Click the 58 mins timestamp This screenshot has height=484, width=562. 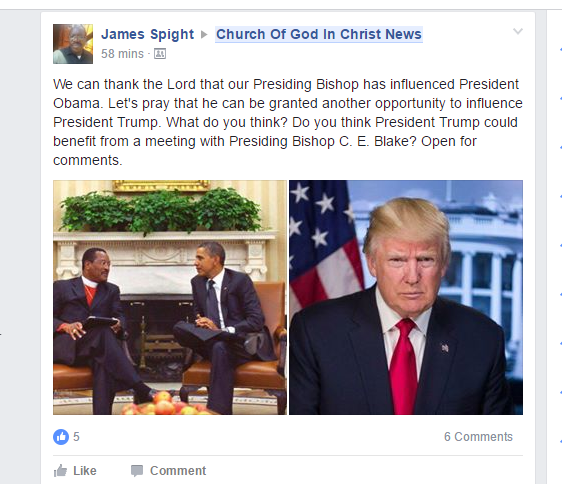pyautogui.click(x=122, y=54)
